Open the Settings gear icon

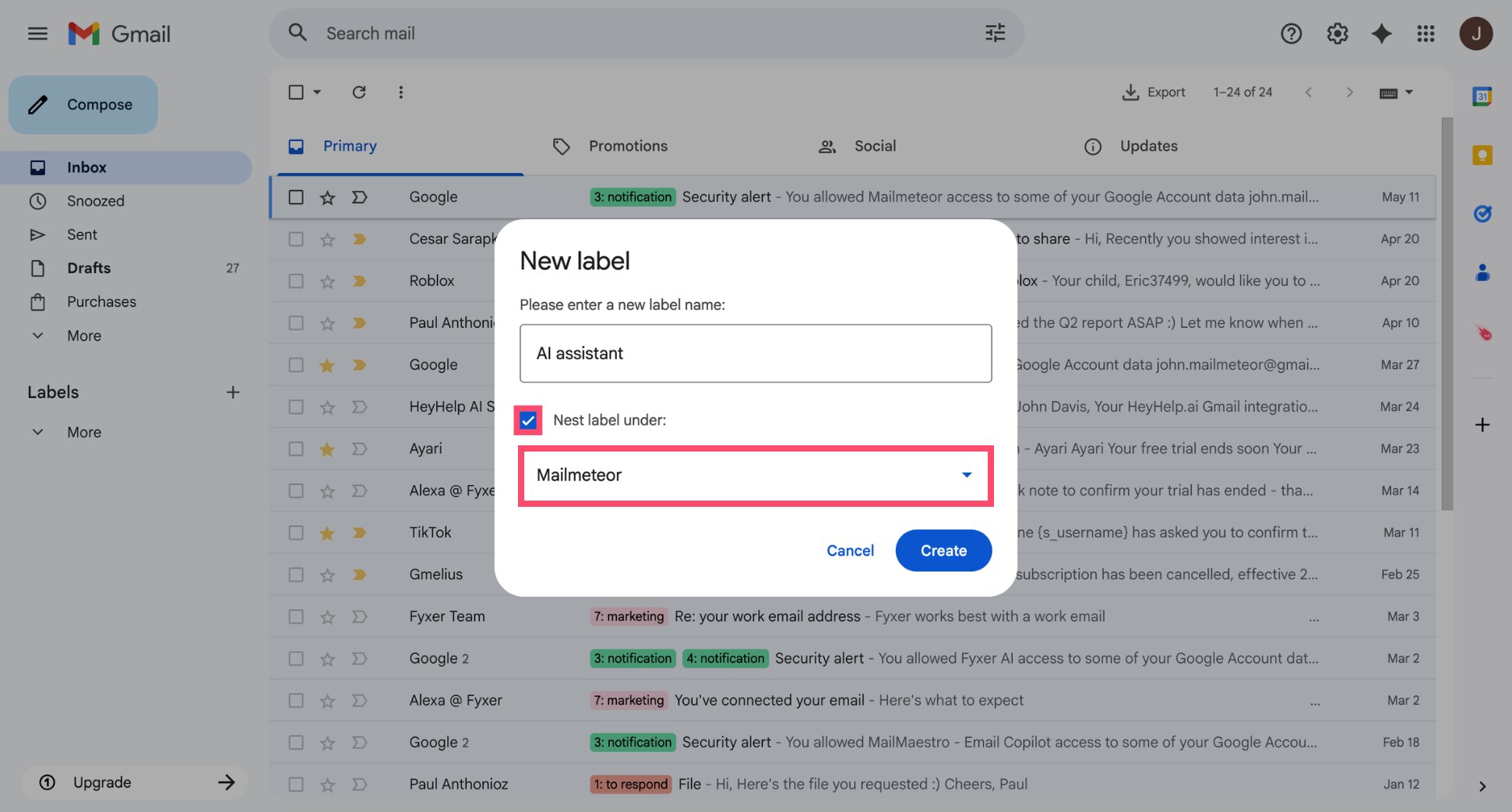[1337, 33]
